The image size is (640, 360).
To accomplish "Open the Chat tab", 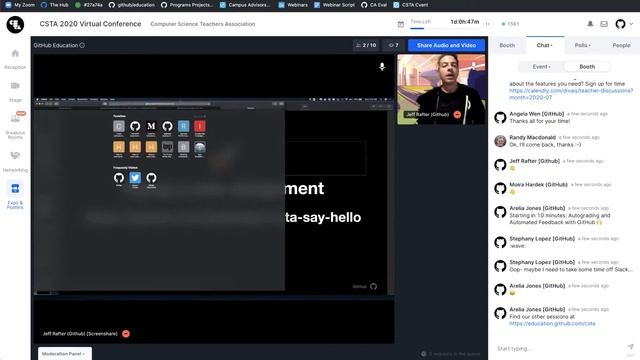I will tap(544, 45).
